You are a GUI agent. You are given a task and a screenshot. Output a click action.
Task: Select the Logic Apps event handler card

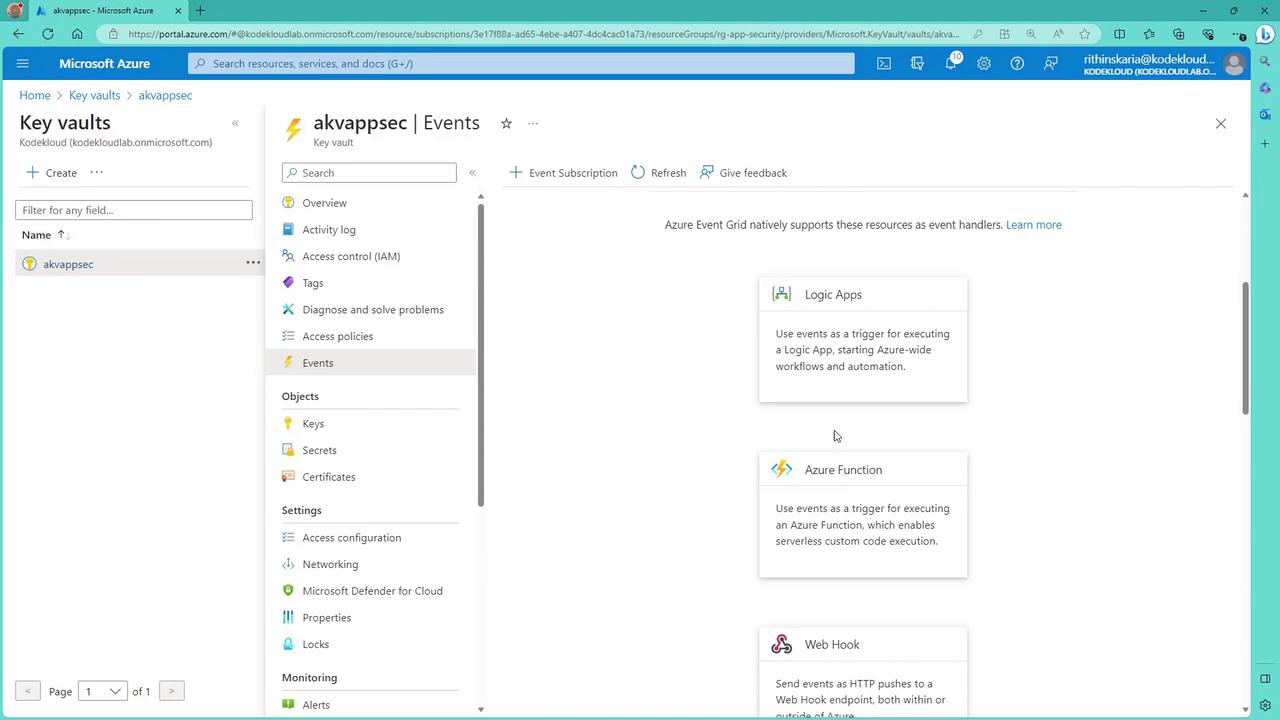(863, 340)
